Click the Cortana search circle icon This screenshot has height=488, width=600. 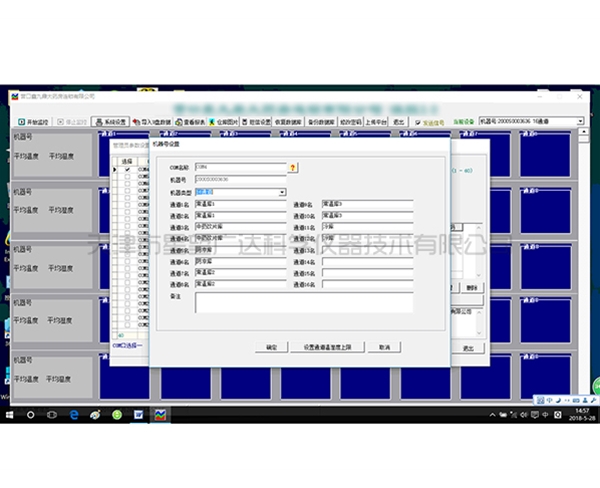[31, 414]
